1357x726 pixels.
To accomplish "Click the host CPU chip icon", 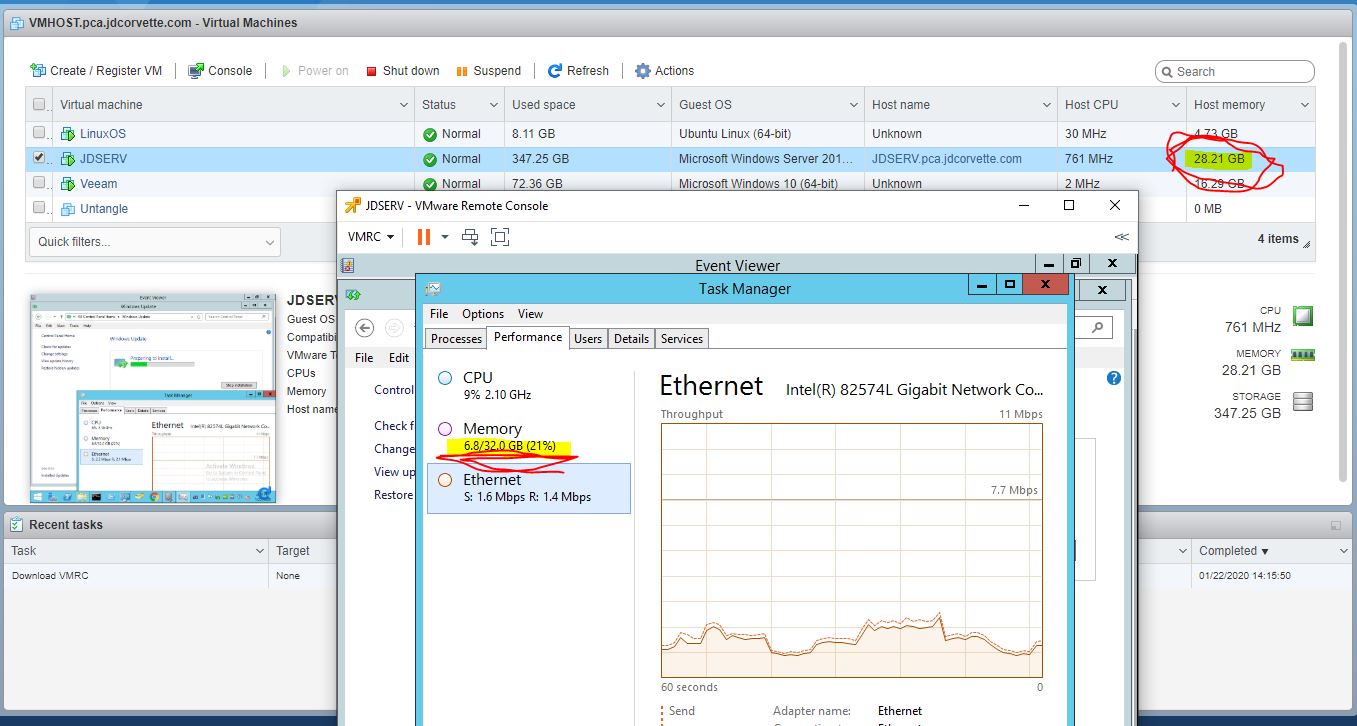I will pyautogui.click(x=1302, y=316).
